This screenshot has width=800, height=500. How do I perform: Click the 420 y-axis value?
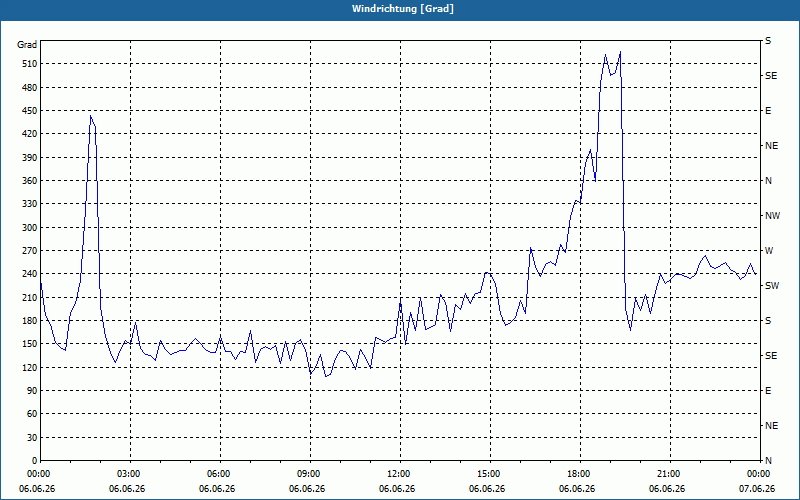point(30,134)
